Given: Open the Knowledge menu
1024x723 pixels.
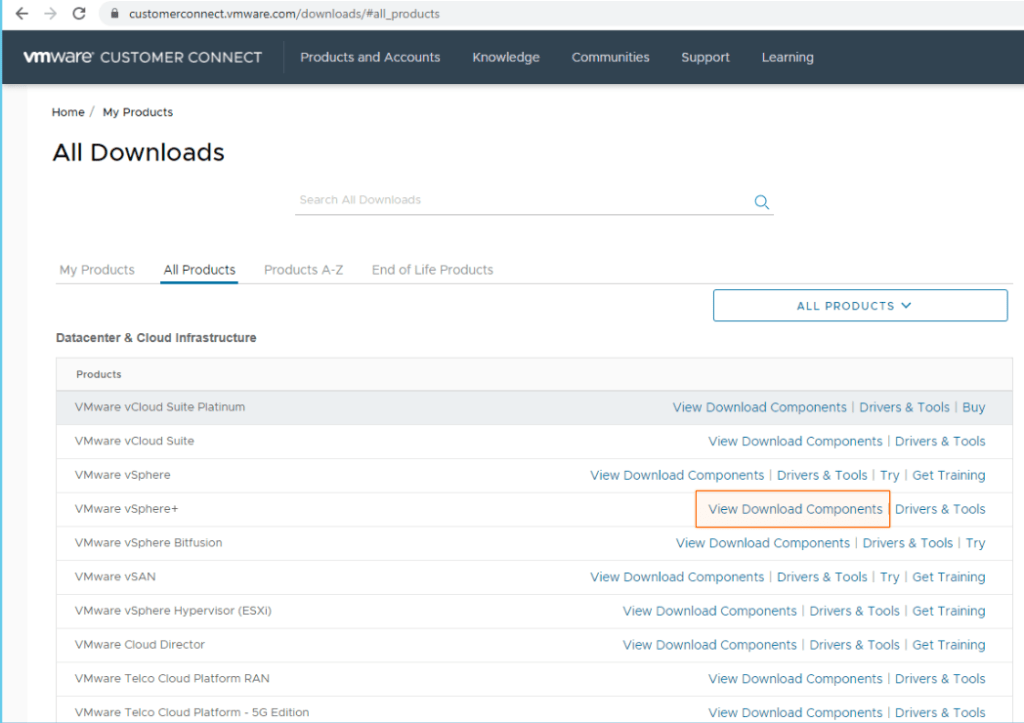Looking at the screenshot, I should 506,57.
